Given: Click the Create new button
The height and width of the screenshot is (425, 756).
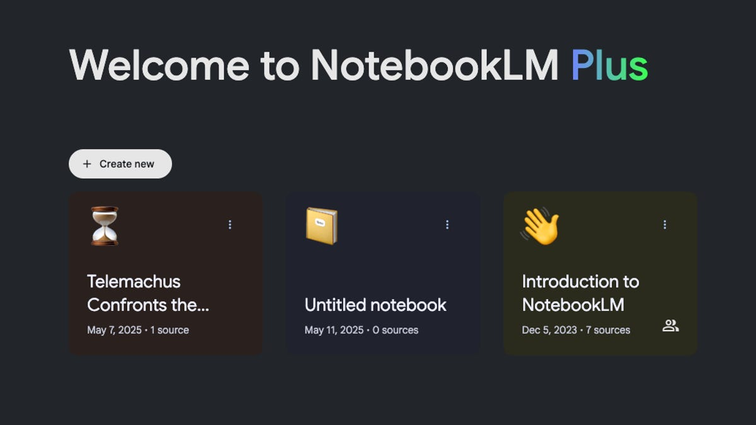Looking at the screenshot, I should [120, 164].
